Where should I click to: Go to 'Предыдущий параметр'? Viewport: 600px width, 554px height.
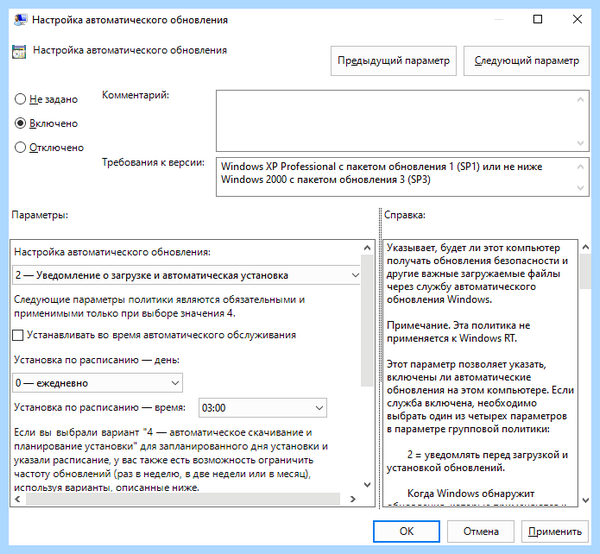point(393,61)
